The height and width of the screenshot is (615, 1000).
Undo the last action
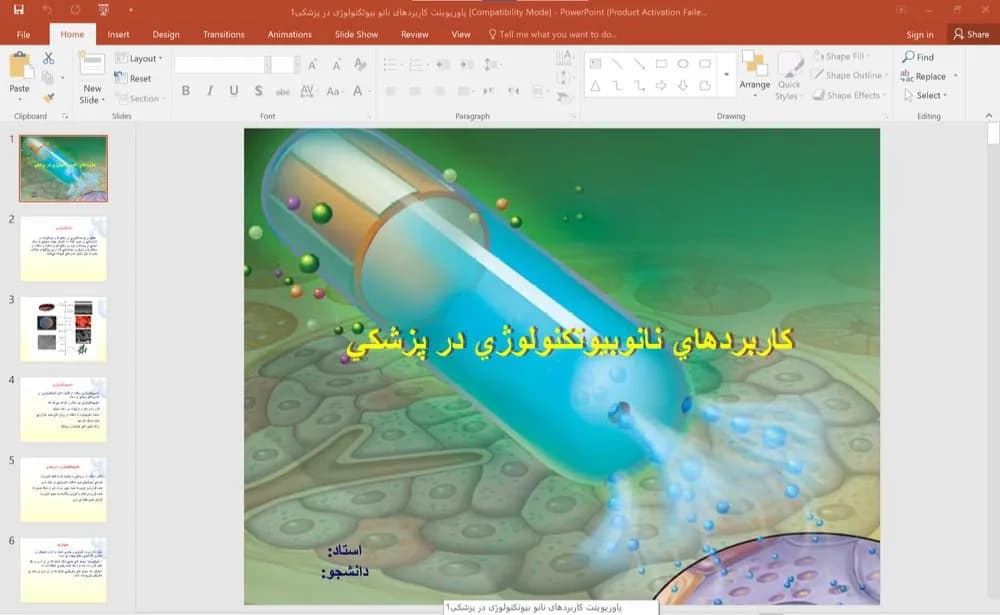click(47, 10)
